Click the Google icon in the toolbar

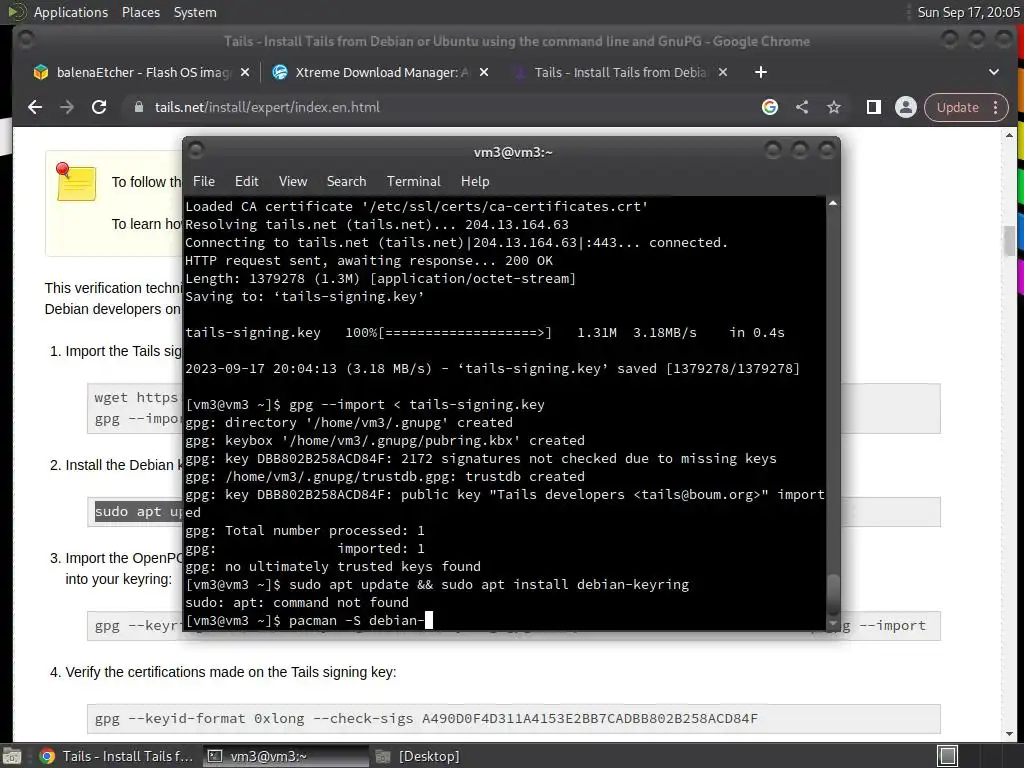tap(770, 107)
